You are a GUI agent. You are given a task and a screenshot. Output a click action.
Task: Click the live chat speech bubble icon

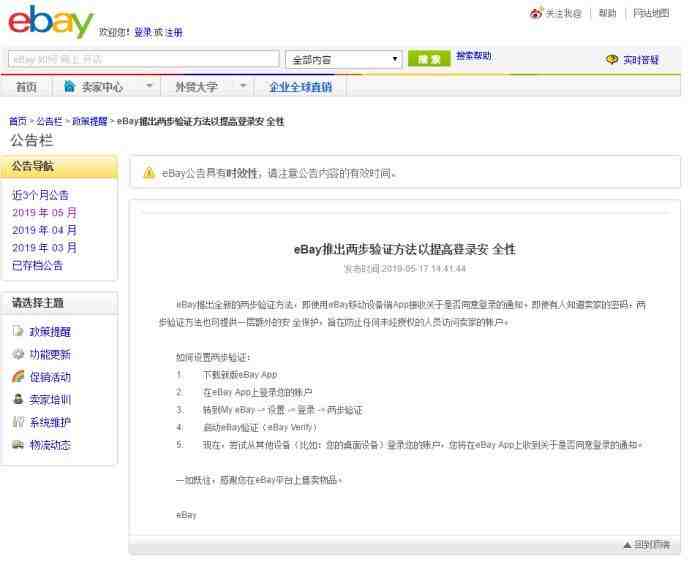612,59
